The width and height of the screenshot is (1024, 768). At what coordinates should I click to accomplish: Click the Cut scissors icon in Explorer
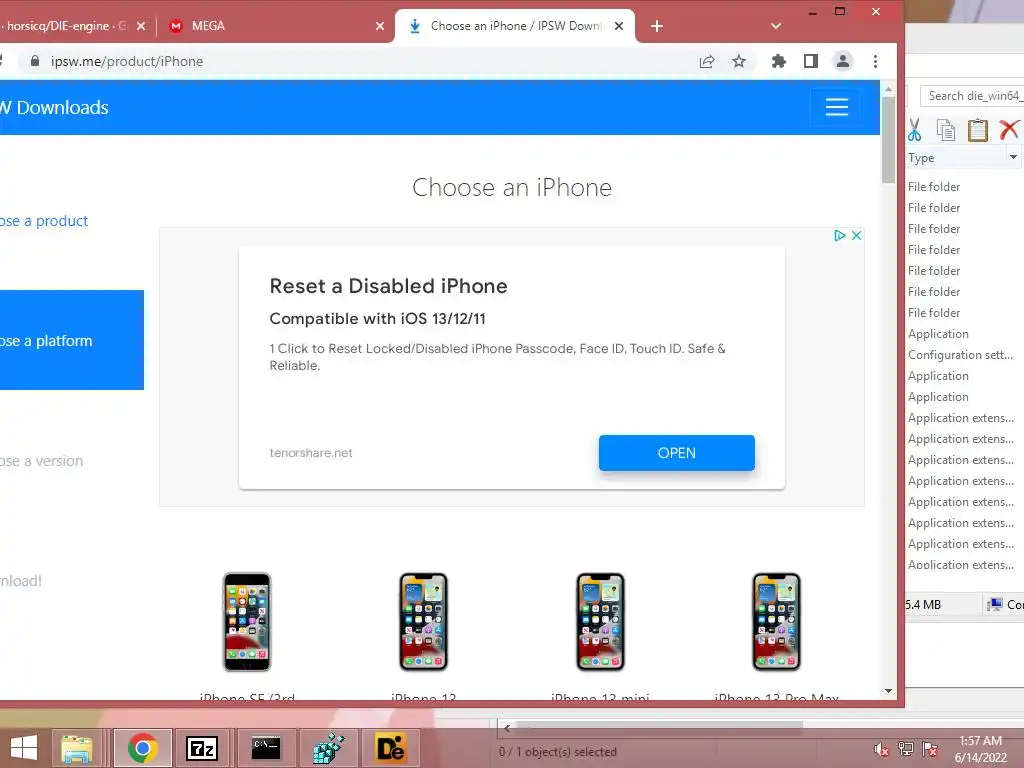point(914,129)
